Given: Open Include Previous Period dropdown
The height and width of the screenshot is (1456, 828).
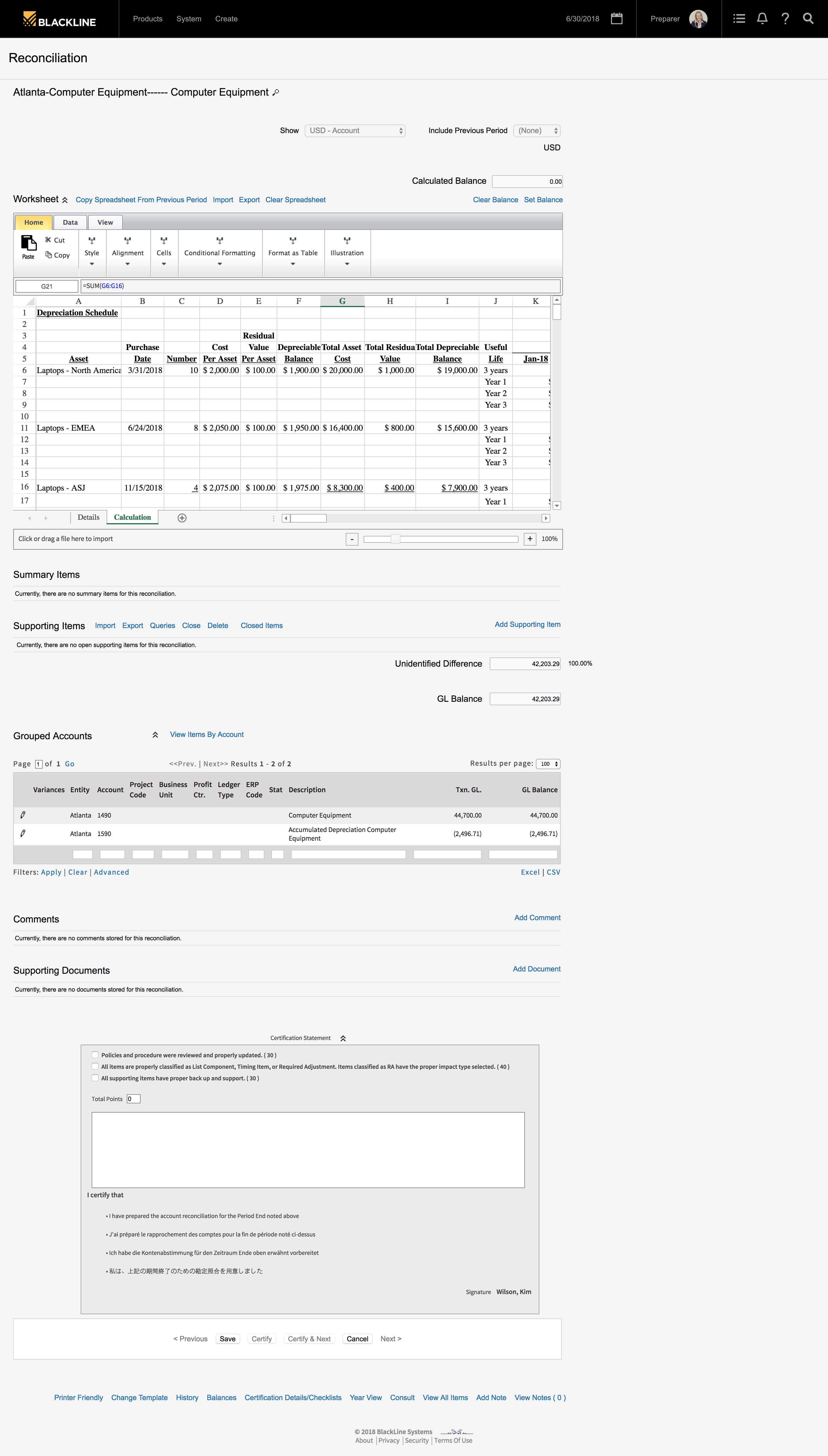Looking at the screenshot, I should coord(537,131).
